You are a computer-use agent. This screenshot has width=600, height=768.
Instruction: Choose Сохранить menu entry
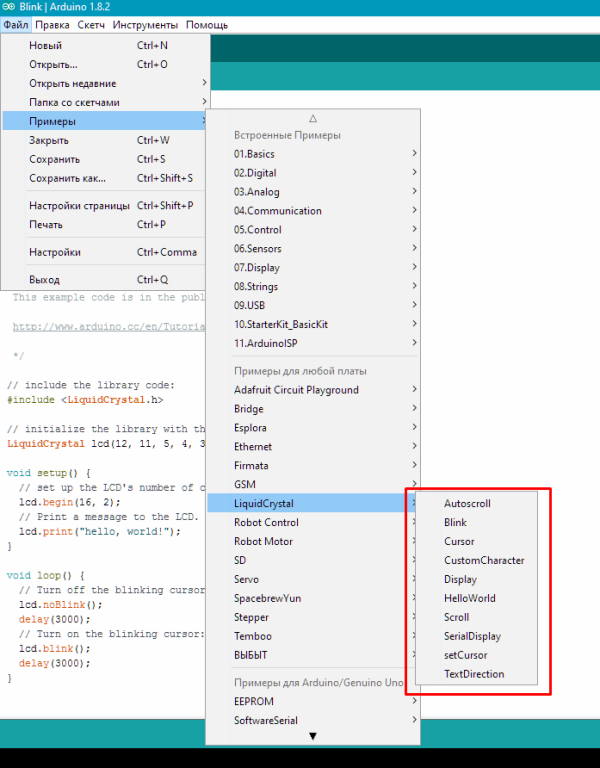pos(106,159)
